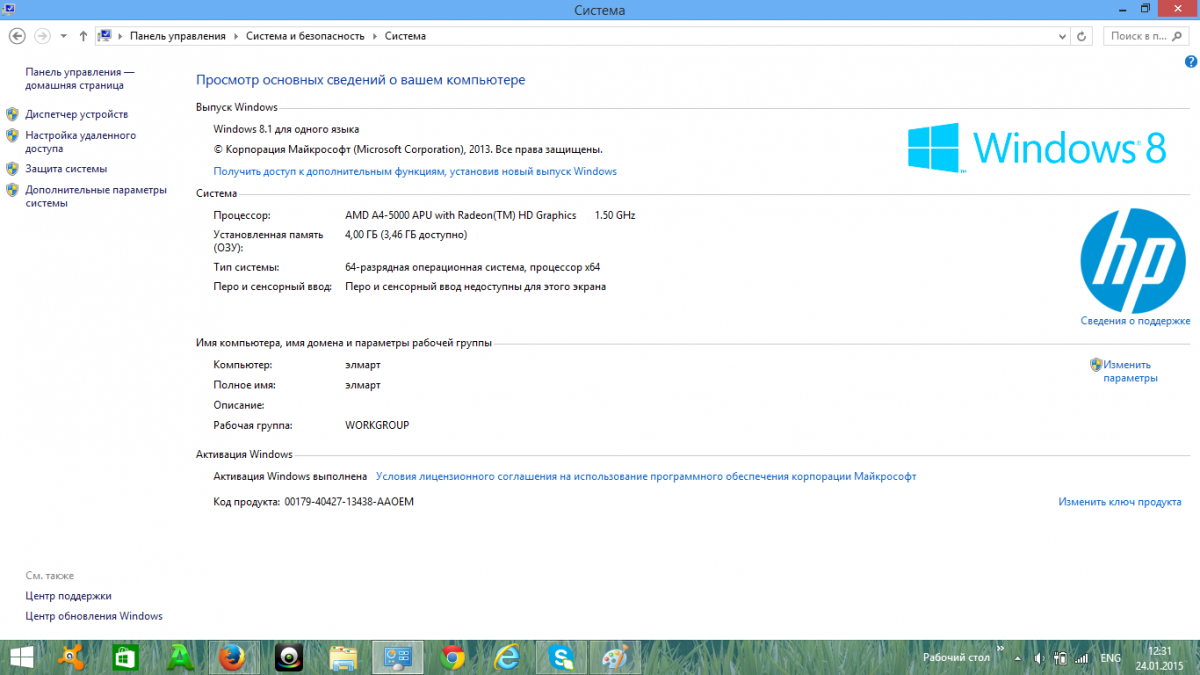Open Настройка удаленного доступа
1200x675 pixels.
(81, 142)
